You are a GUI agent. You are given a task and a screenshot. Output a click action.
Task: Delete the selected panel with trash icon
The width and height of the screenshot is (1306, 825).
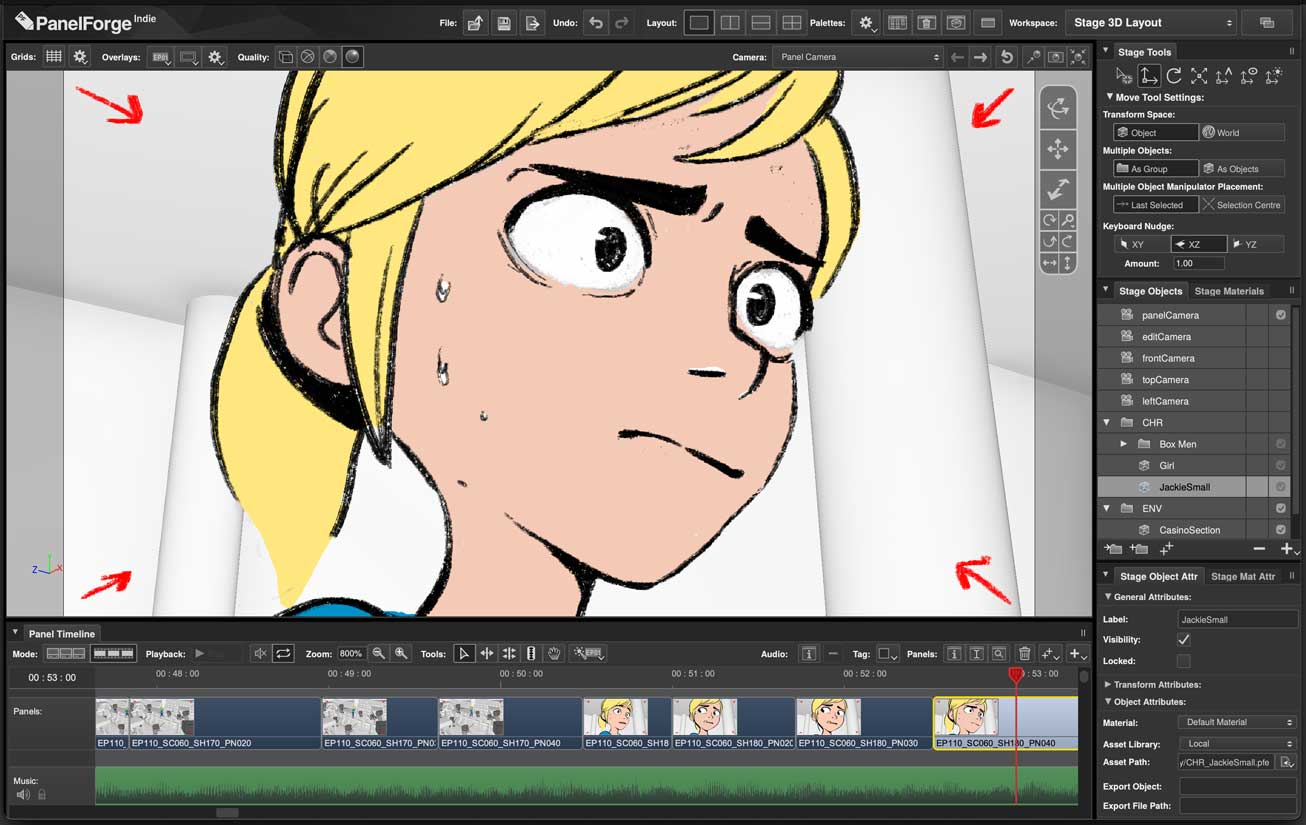1024,653
